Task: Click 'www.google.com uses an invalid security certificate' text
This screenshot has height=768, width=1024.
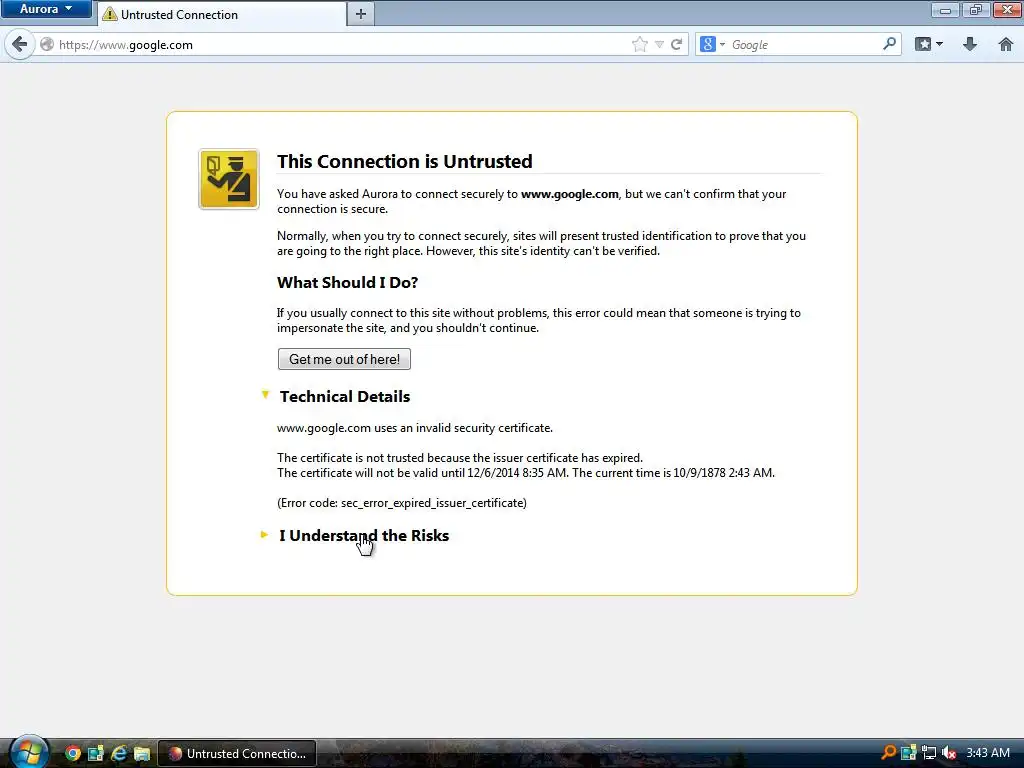Action: (x=415, y=428)
